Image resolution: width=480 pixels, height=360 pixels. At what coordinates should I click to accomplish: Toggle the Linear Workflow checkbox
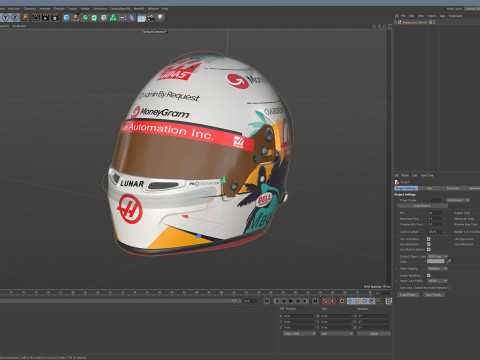[x=429, y=275]
